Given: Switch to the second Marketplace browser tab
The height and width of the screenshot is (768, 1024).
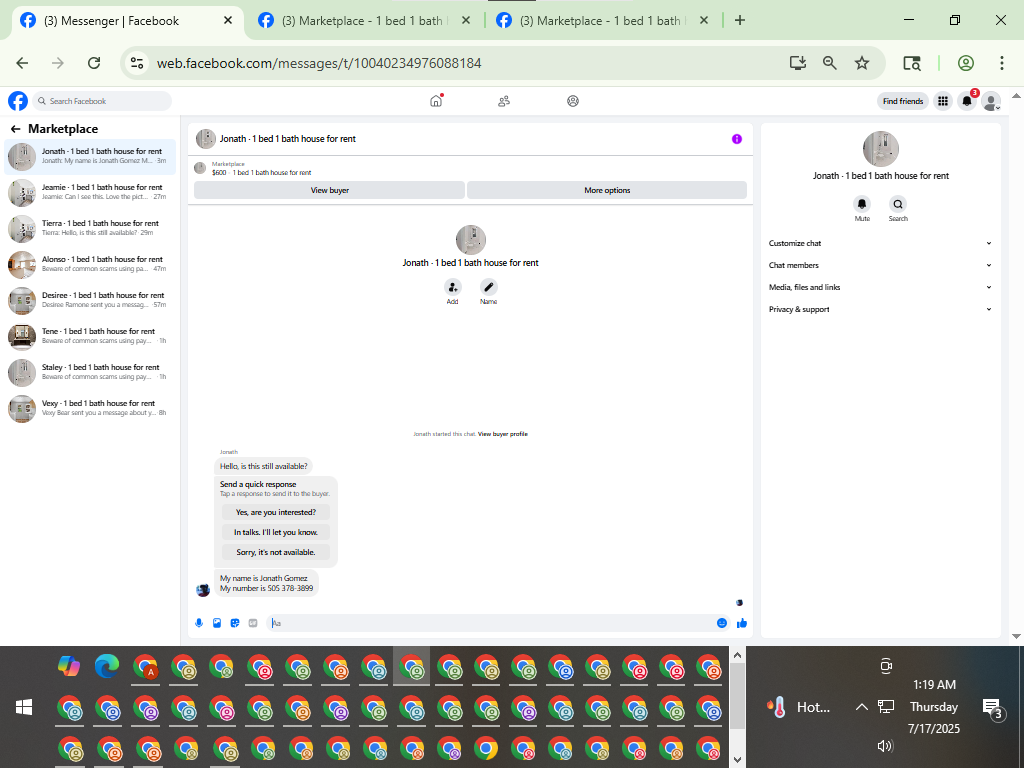Looking at the screenshot, I should coord(364,21).
